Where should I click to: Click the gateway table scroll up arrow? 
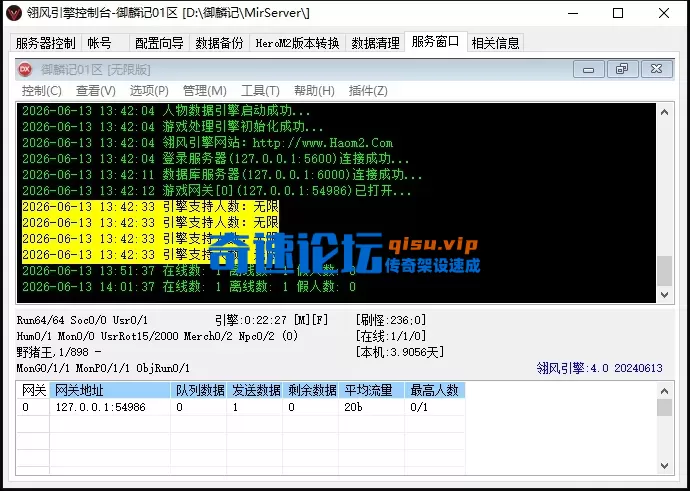pos(664,391)
